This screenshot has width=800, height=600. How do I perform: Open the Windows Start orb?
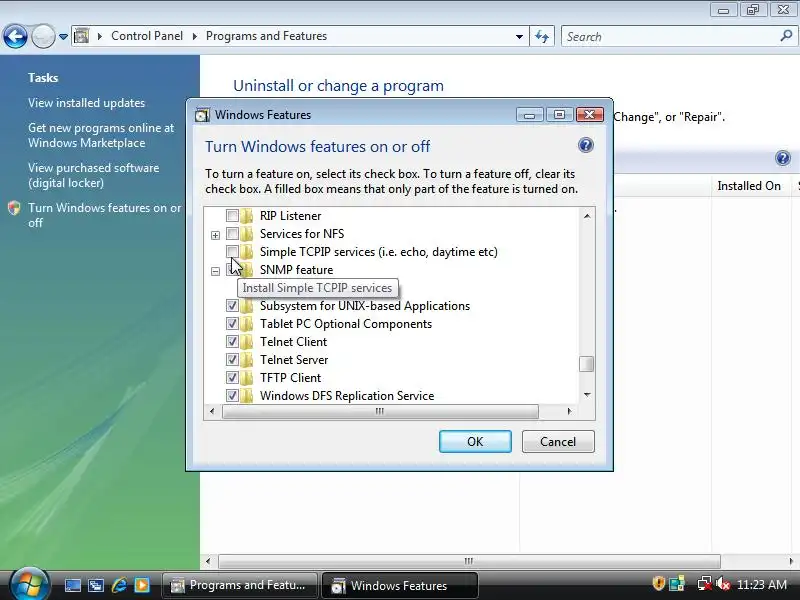(x=29, y=585)
